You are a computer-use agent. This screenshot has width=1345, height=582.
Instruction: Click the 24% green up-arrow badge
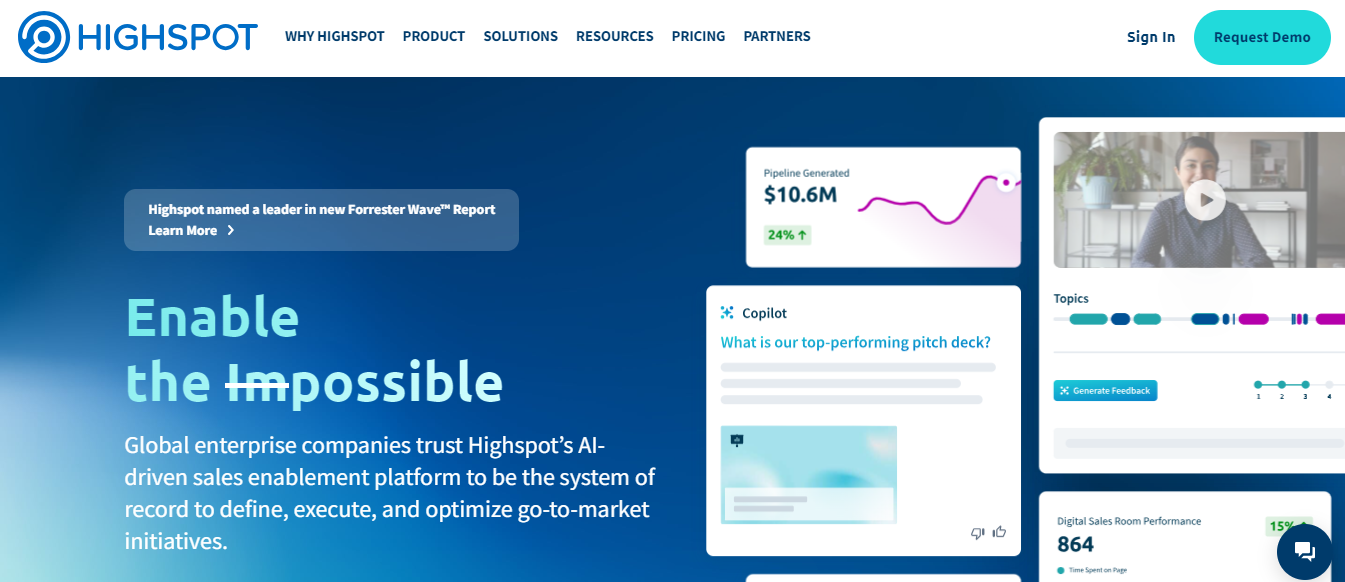click(x=787, y=235)
